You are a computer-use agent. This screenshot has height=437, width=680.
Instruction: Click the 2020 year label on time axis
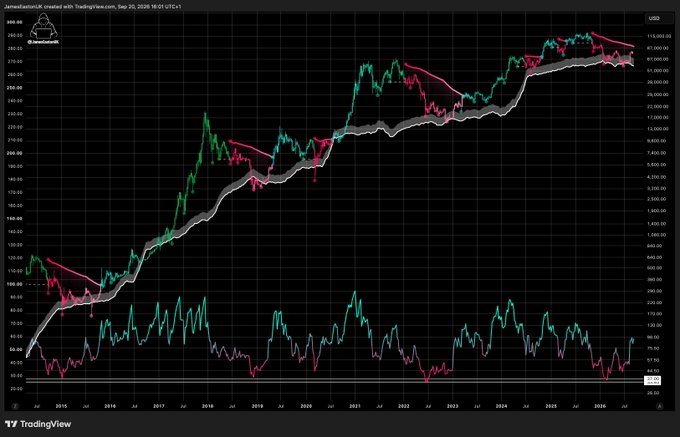coord(306,406)
